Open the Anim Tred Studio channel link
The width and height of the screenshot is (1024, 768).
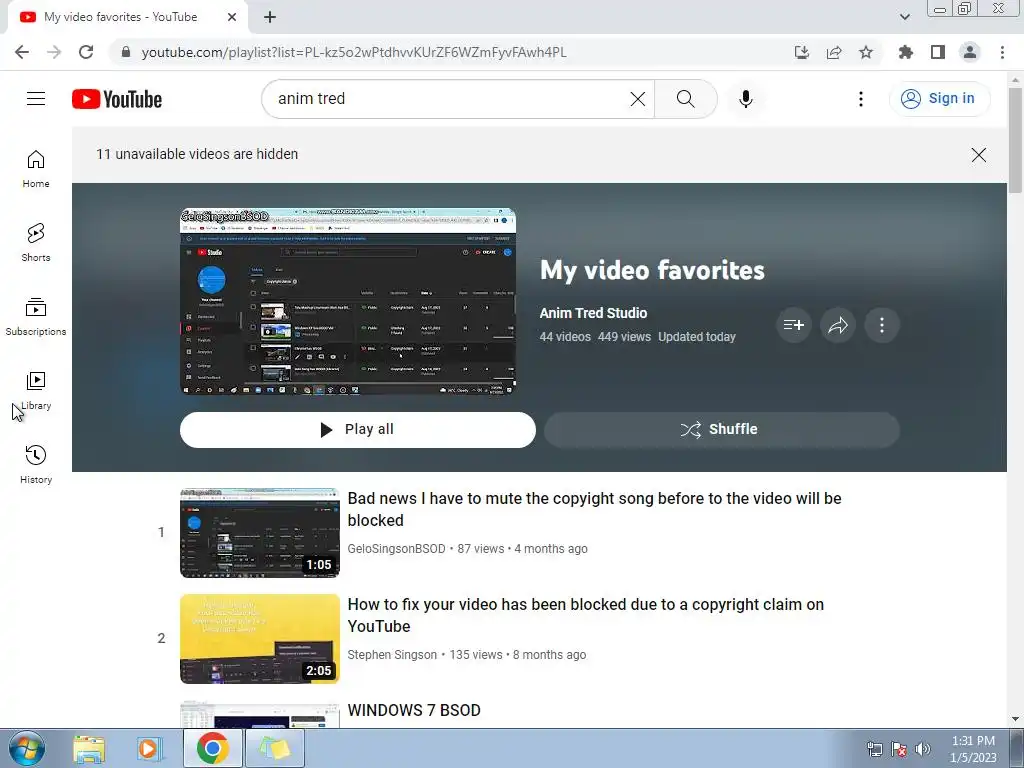coord(593,313)
